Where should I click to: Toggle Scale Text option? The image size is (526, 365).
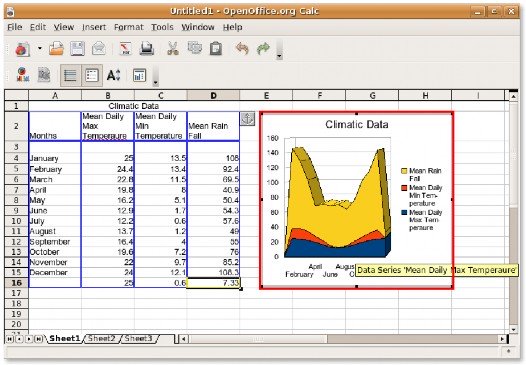point(113,75)
